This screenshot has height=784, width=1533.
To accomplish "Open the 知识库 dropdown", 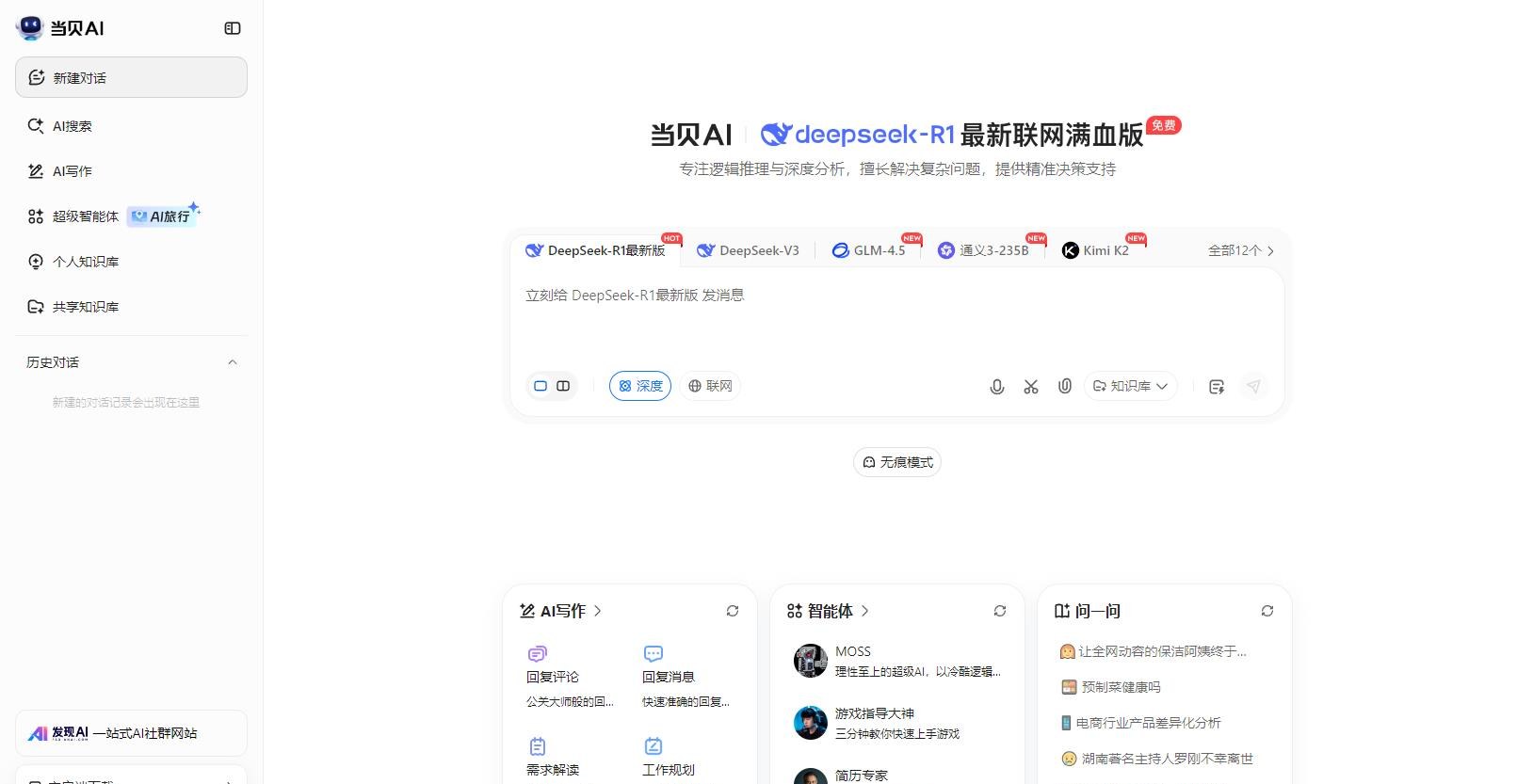I will coord(1130,386).
